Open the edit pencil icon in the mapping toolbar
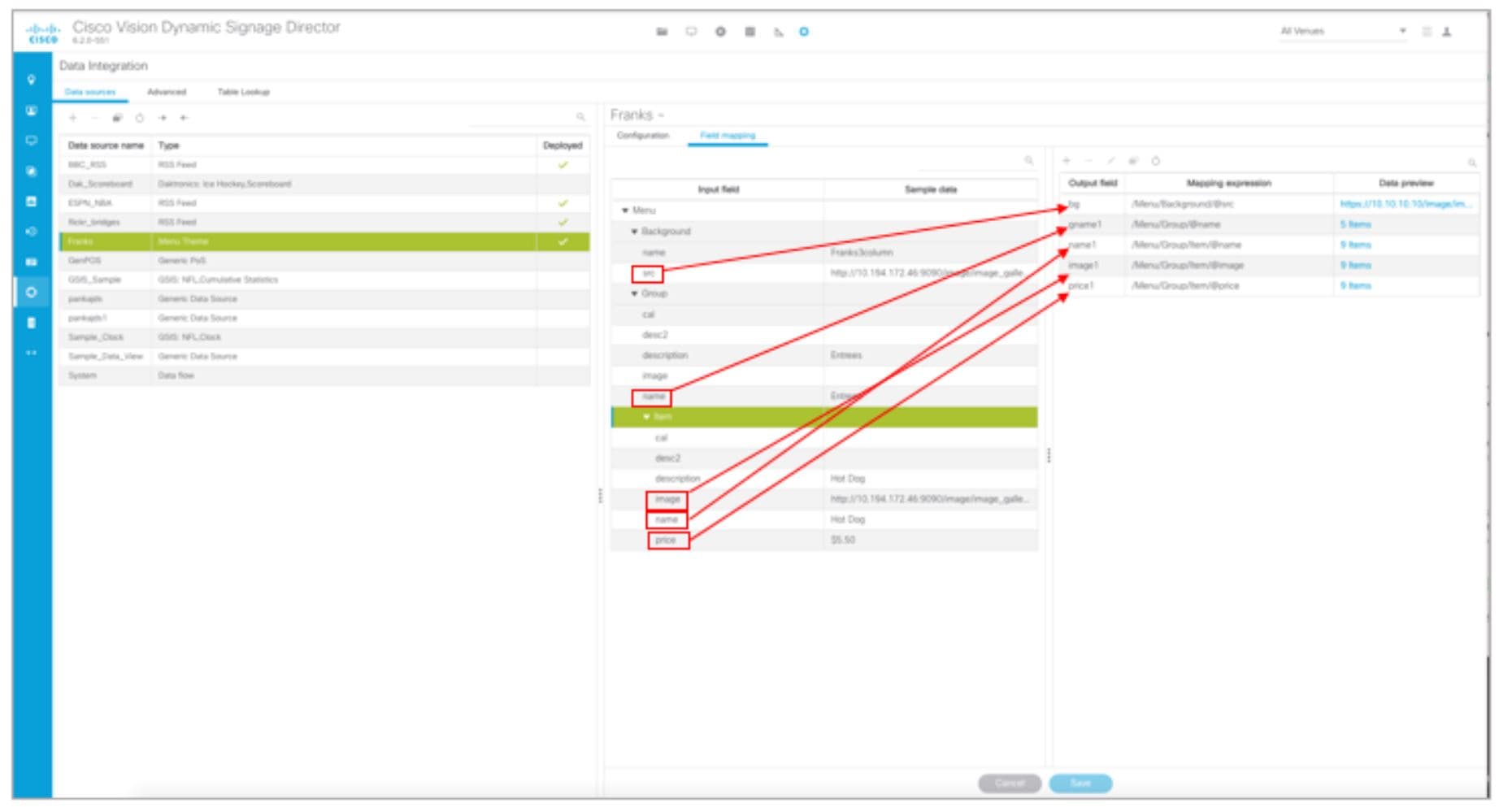 [x=1110, y=161]
